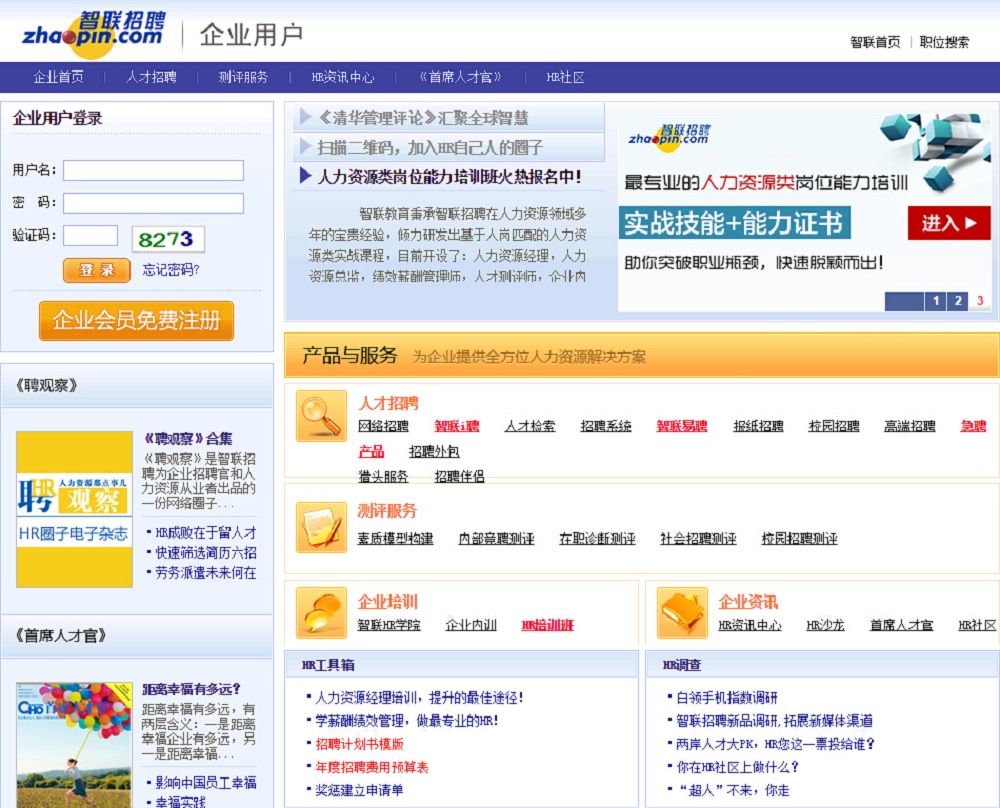This screenshot has height=808, width=1000.
Task: Open 招聘外包 link
Action: 434,452
